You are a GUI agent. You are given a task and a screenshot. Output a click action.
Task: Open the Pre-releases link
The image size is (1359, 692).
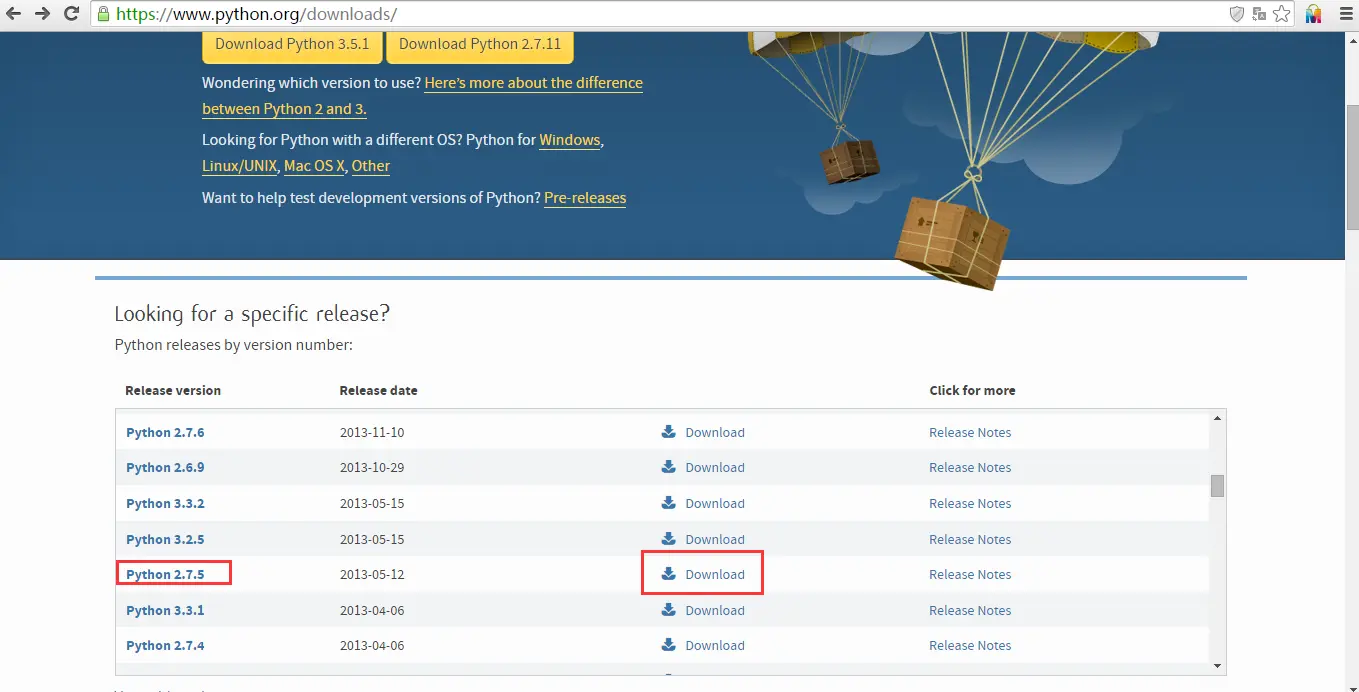click(x=585, y=198)
